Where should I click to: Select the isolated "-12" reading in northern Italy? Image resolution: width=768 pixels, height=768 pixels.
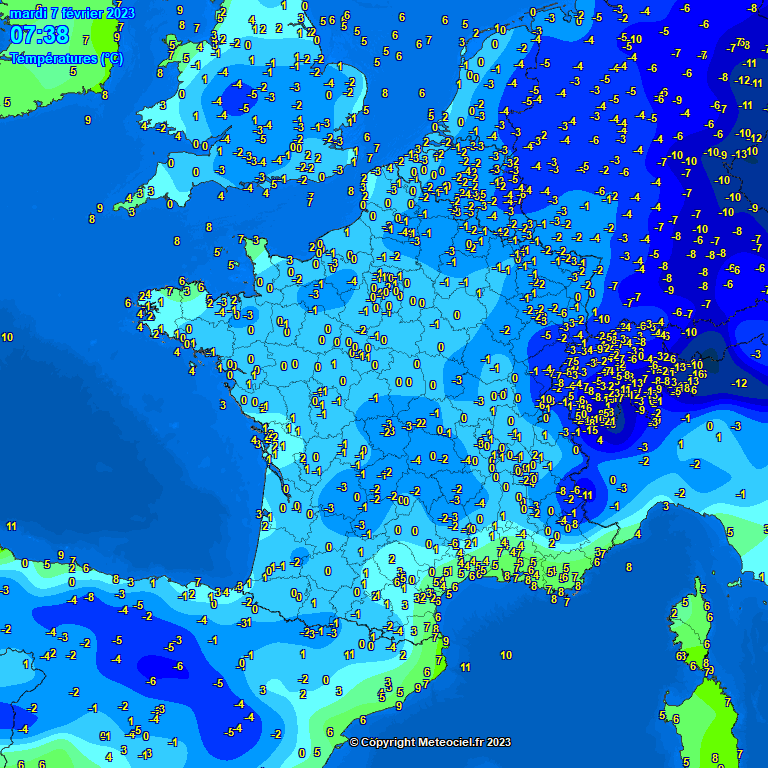click(x=740, y=384)
